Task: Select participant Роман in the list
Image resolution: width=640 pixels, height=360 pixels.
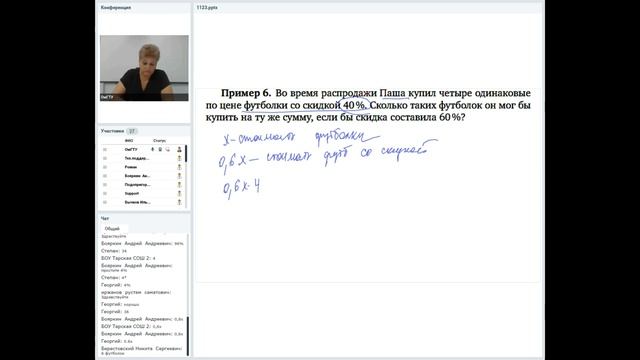Action: coord(131,167)
